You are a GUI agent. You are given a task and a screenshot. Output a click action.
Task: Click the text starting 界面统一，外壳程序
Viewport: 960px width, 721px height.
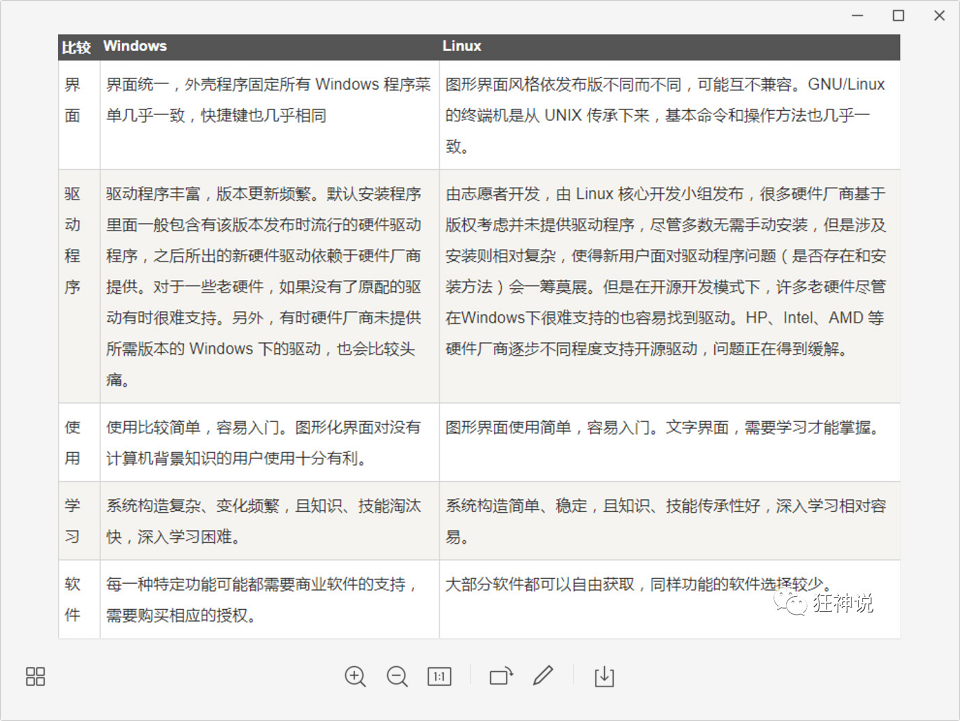click(268, 100)
